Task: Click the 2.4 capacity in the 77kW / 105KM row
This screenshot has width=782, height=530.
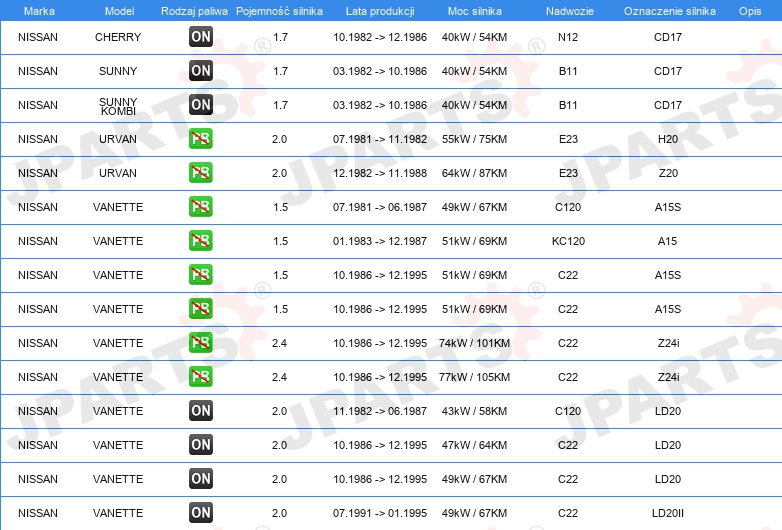Action: pos(279,377)
